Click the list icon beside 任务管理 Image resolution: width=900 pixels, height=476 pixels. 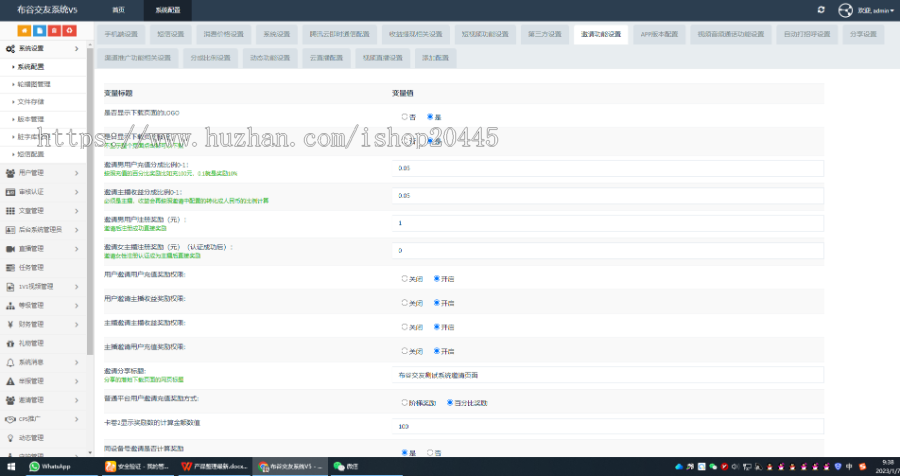click(10, 268)
